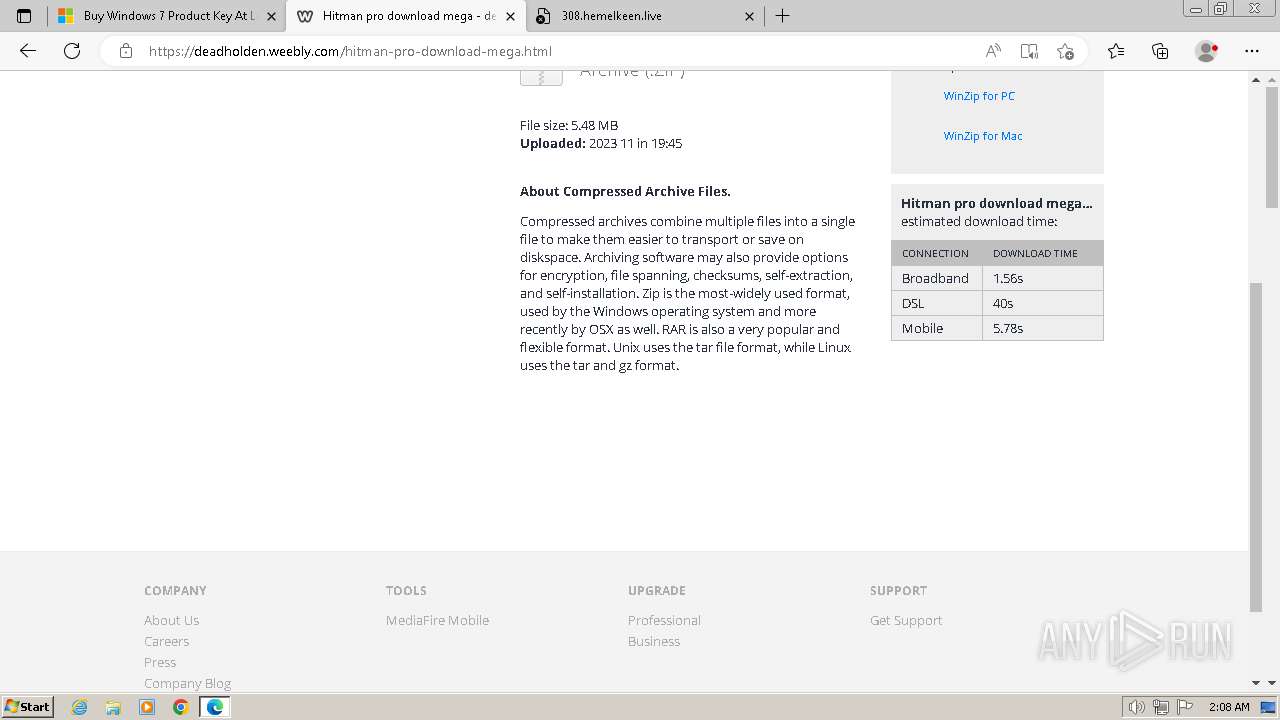Viewport: 1280px width, 720px height.
Task: Open the Get Support link
Action: click(906, 620)
